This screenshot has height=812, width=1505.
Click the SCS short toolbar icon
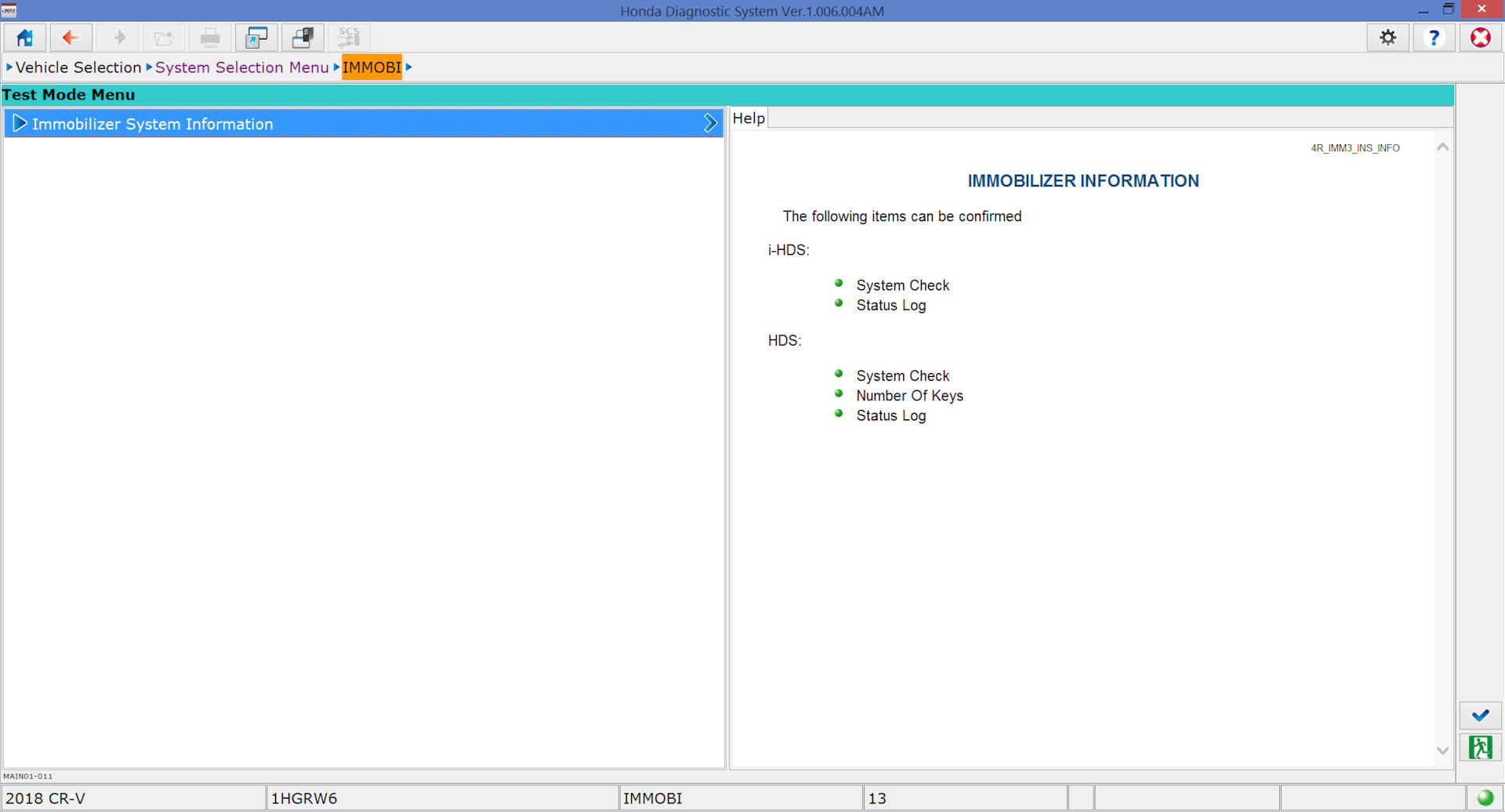click(x=349, y=38)
